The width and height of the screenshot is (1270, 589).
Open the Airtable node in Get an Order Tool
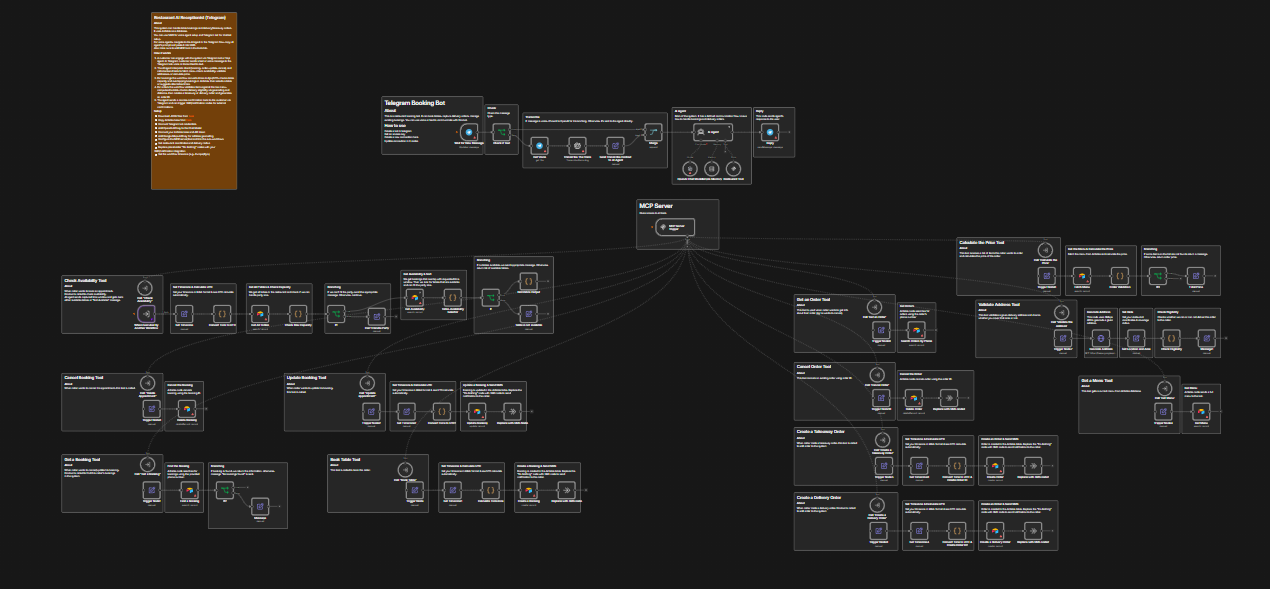click(x=915, y=329)
